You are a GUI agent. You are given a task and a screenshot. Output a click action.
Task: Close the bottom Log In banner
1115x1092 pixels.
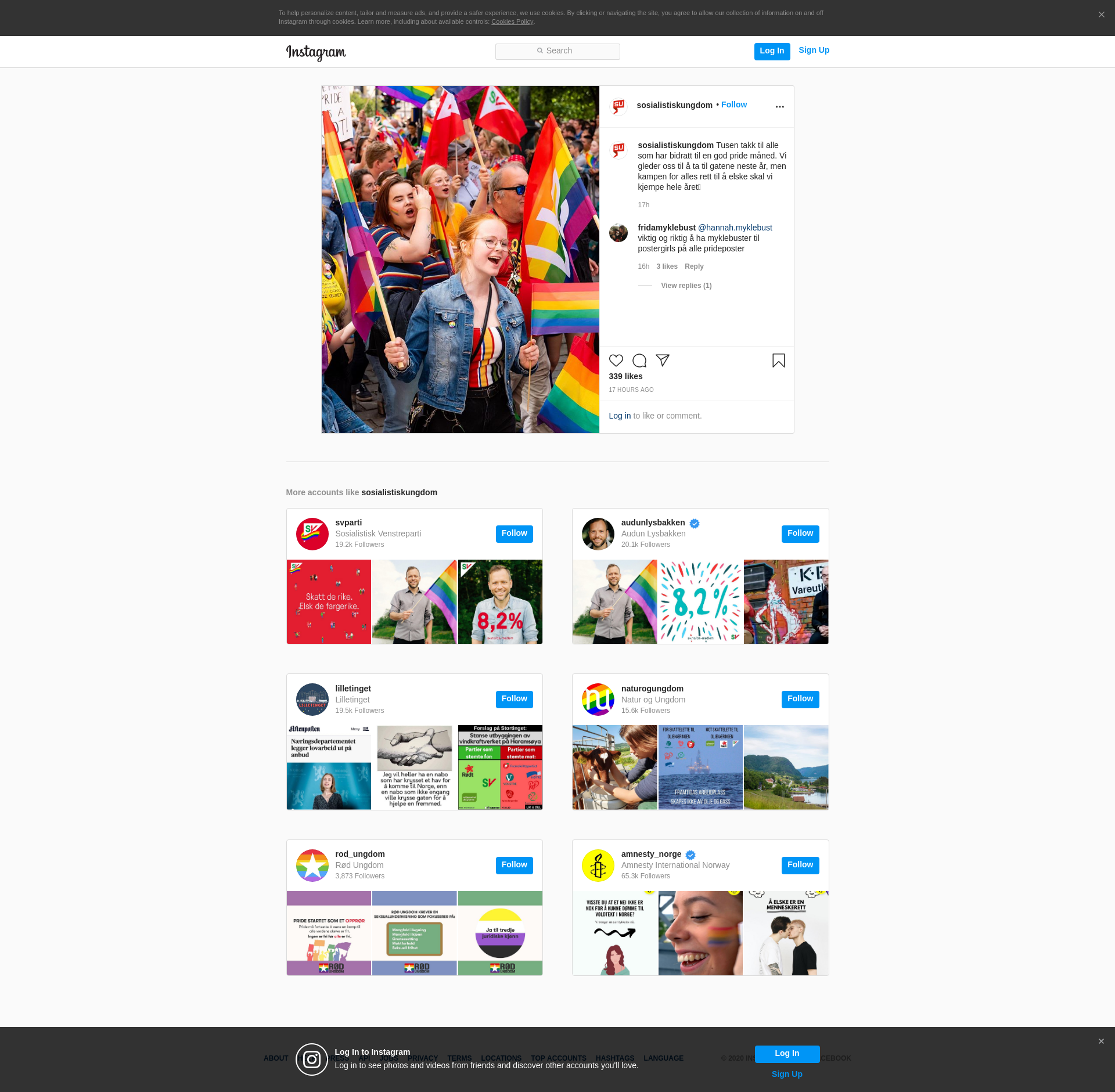coord(1101,1041)
